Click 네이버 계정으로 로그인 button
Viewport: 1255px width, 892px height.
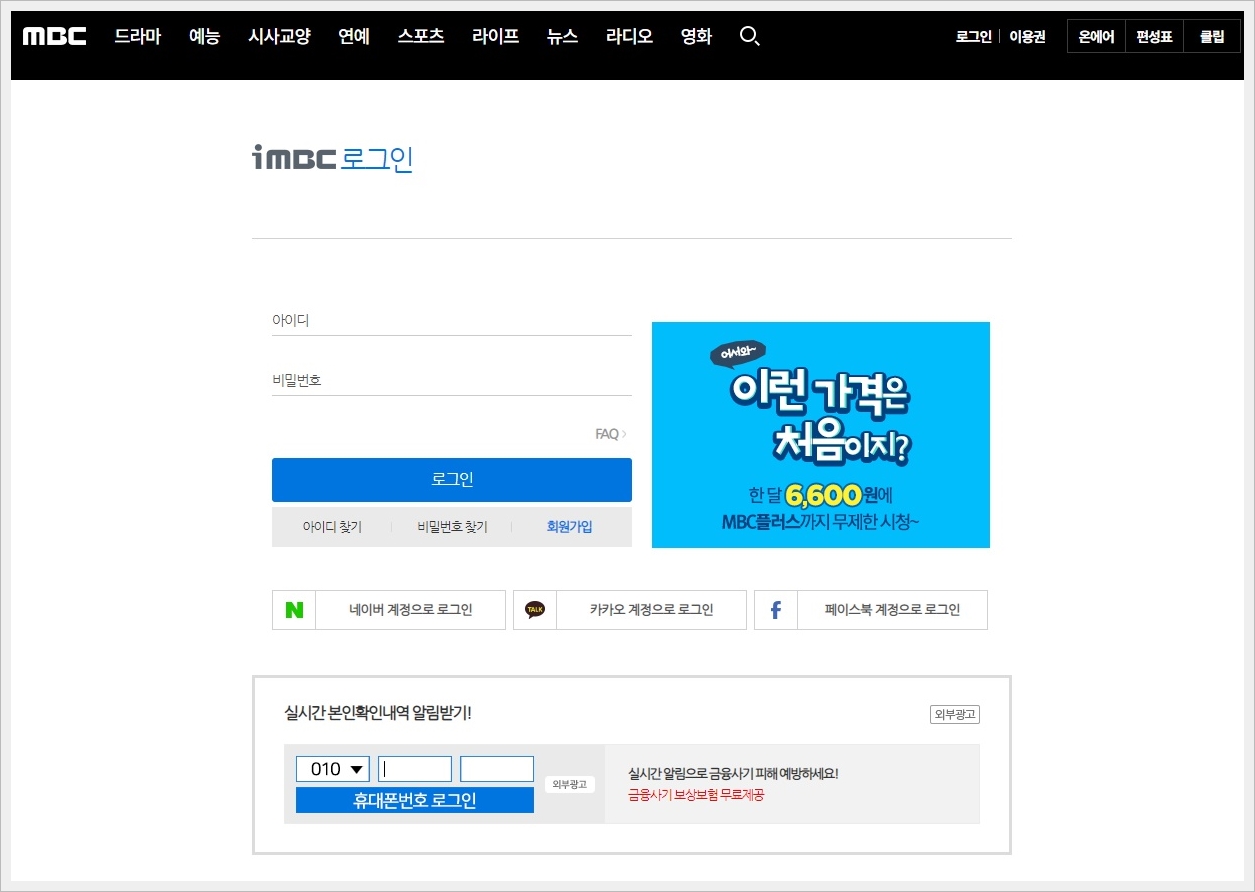pyautogui.click(x=389, y=610)
